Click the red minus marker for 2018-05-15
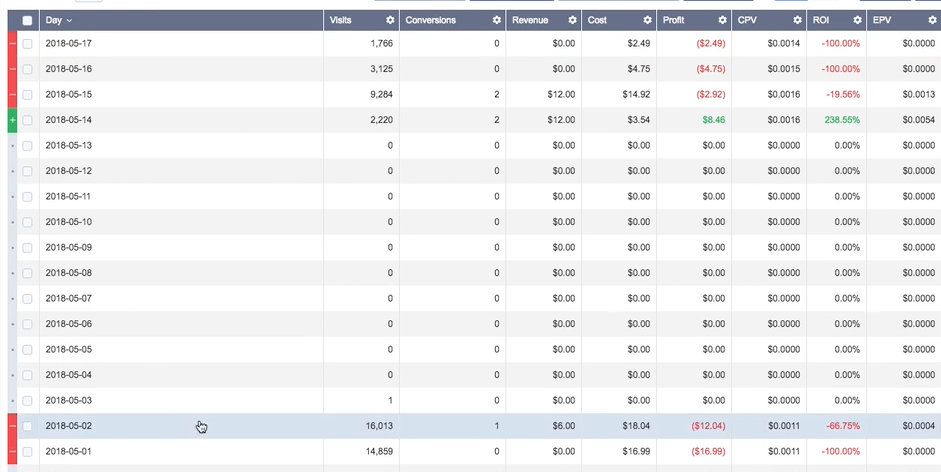Image resolution: width=941 pixels, height=472 pixels. (12, 95)
